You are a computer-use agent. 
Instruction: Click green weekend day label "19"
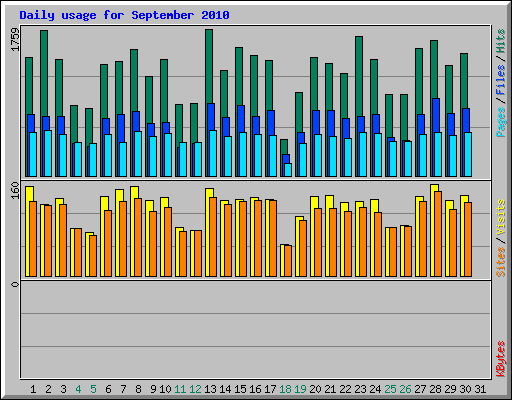300,389
